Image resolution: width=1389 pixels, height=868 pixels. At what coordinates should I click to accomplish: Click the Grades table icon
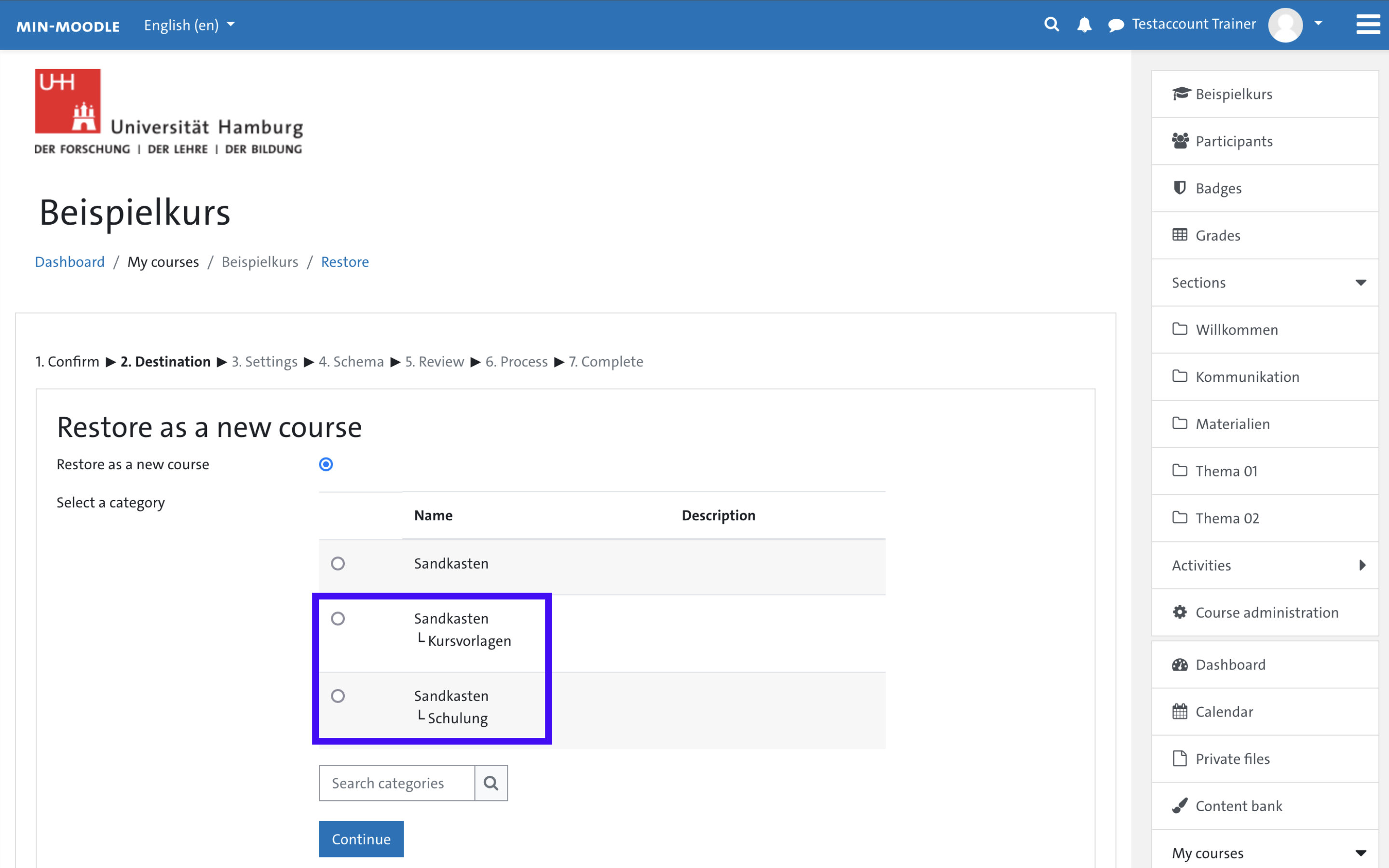pyautogui.click(x=1180, y=235)
